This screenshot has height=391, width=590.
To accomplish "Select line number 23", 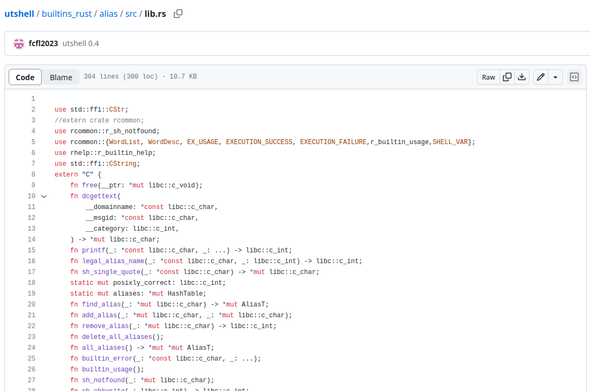I will pyautogui.click(x=31, y=337).
